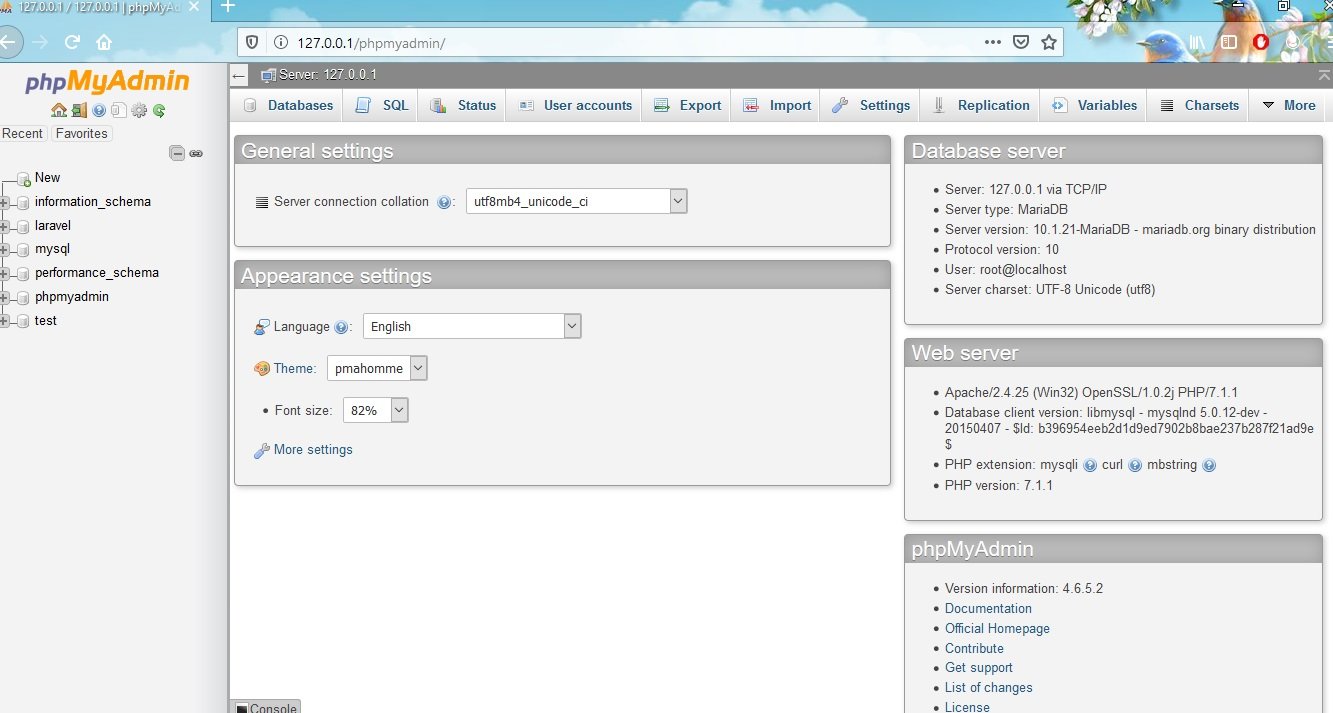Open the browser library icon

pyautogui.click(x=1198, y=43)
